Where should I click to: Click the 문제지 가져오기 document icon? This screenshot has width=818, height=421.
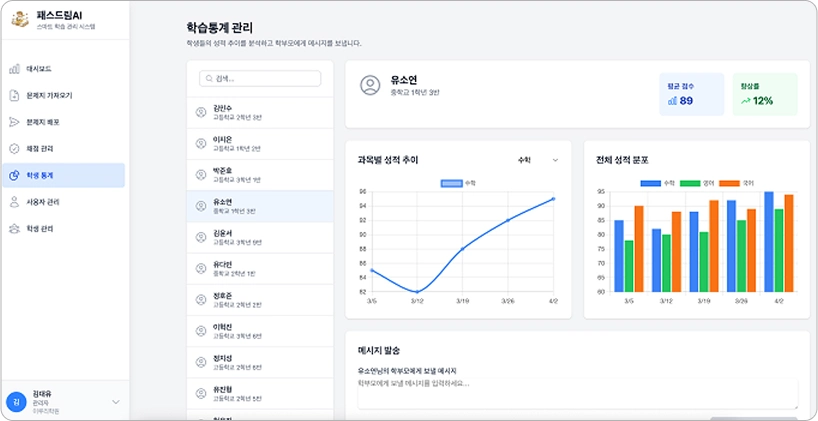[x=14, y=95]
